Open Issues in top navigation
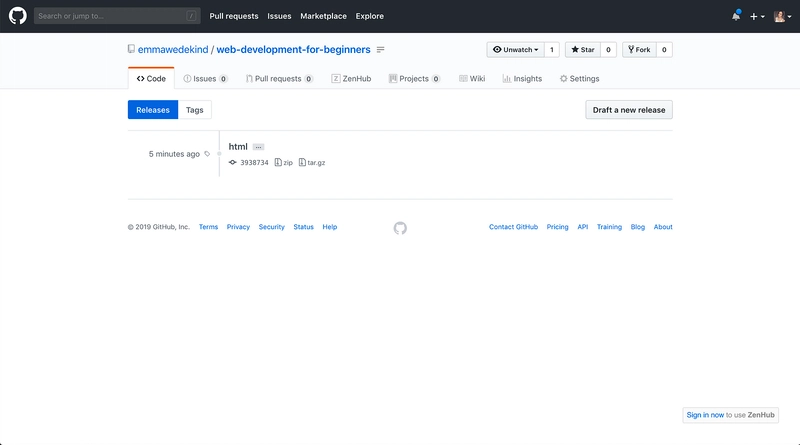800x445 pixels. pos(279,16)
